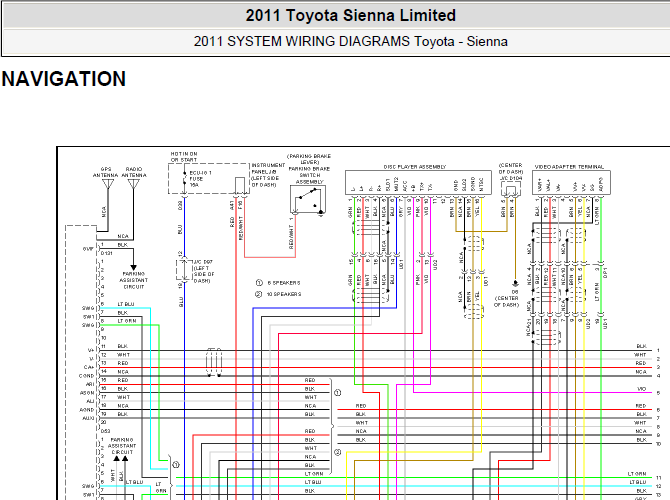The height and width of the screenshot is (500, 670).
Task: Select the "PARKING BRAKE SWITCH ASSEMBLY" label
Action: point(309,175)
